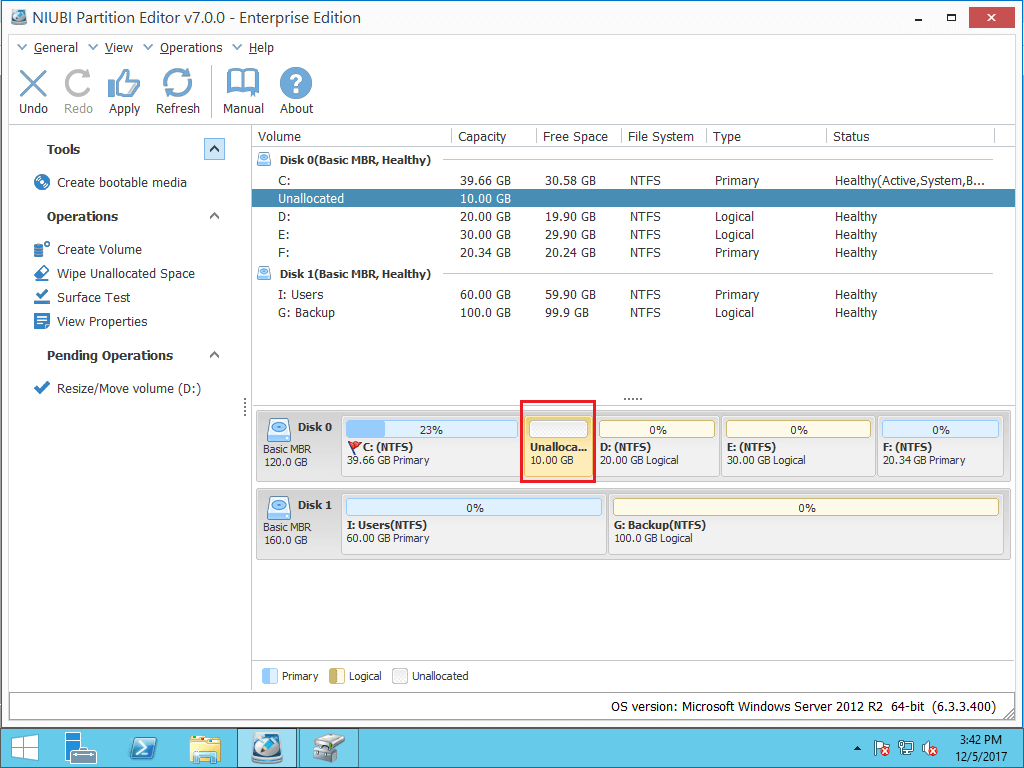
Task: Select I: Users(NTFS) partition block
Action: [474, 525]
